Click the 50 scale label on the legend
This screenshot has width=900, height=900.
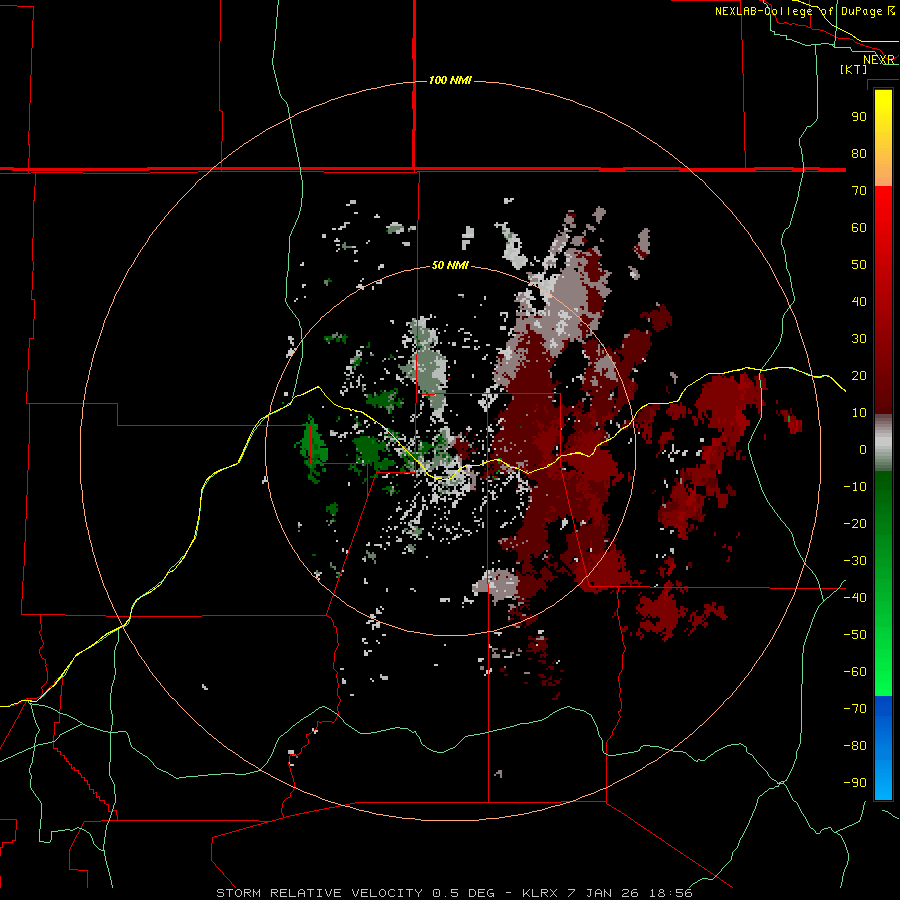point(859,265)
